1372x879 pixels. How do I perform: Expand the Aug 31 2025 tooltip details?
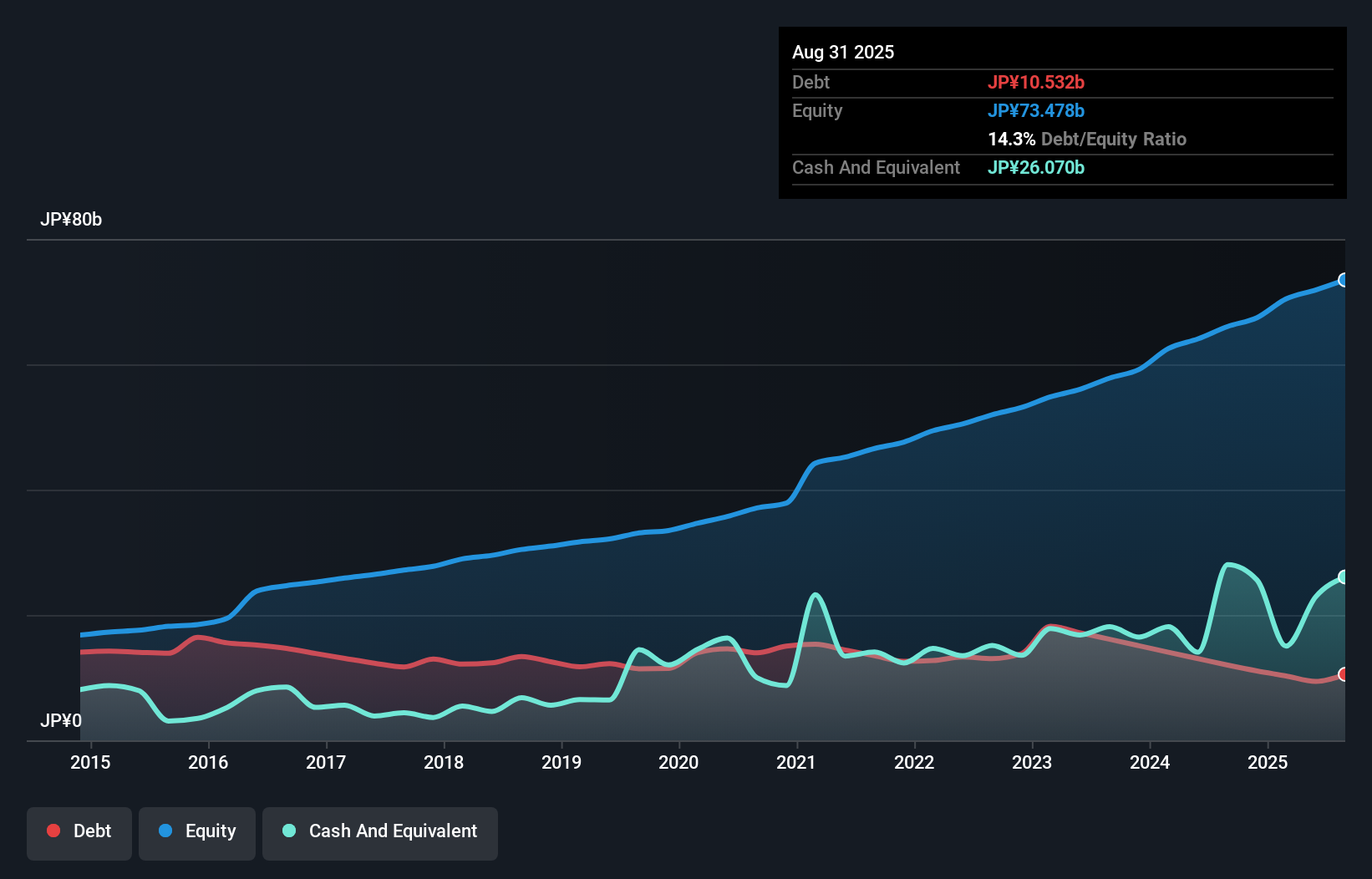pos(843,52)
